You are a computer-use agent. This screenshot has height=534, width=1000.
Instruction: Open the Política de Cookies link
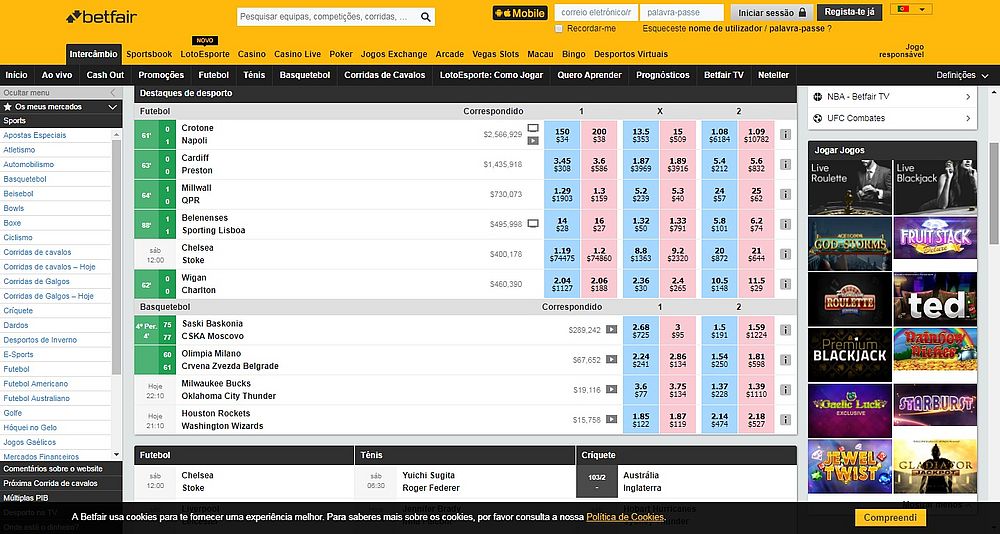626,517
